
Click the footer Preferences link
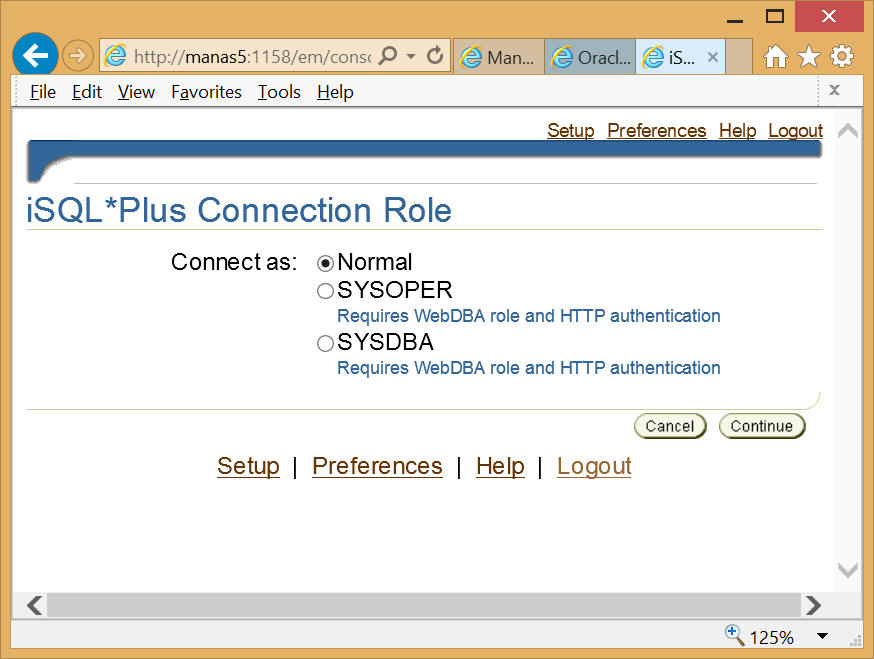tap(377, 466)
